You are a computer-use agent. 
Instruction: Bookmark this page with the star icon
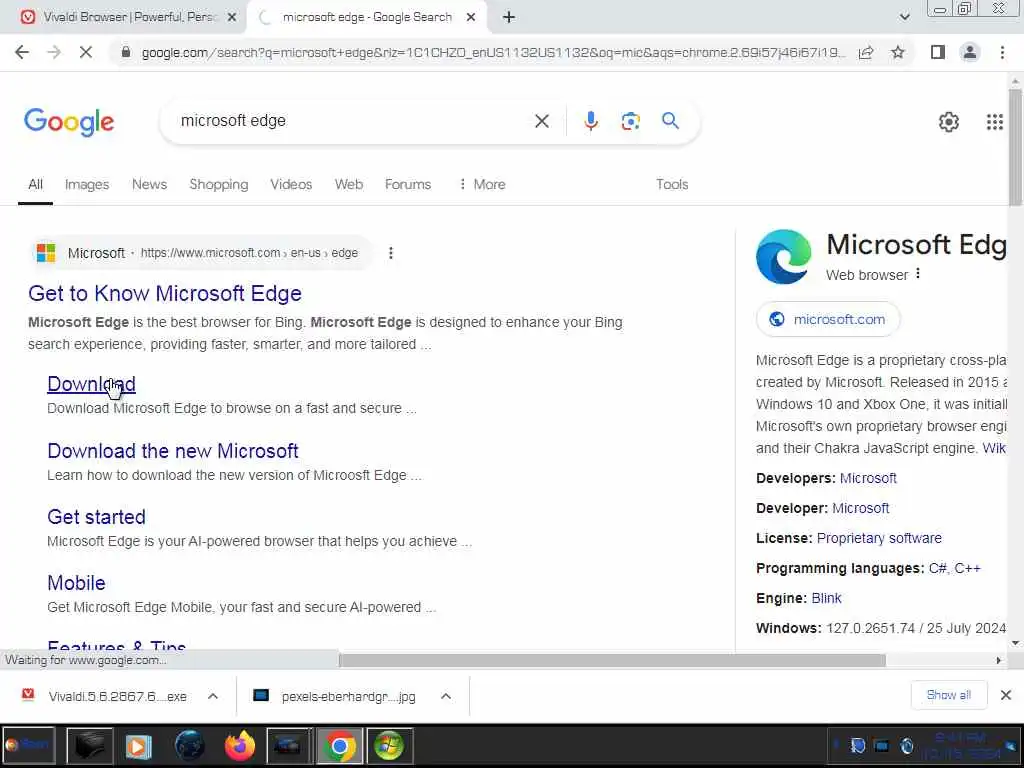(x=898, y=52)
